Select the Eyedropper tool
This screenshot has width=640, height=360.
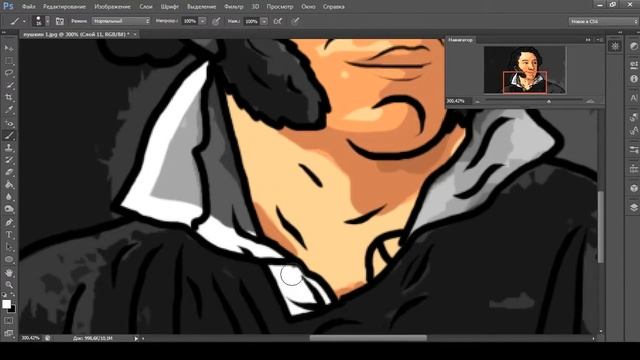point(9,110)
